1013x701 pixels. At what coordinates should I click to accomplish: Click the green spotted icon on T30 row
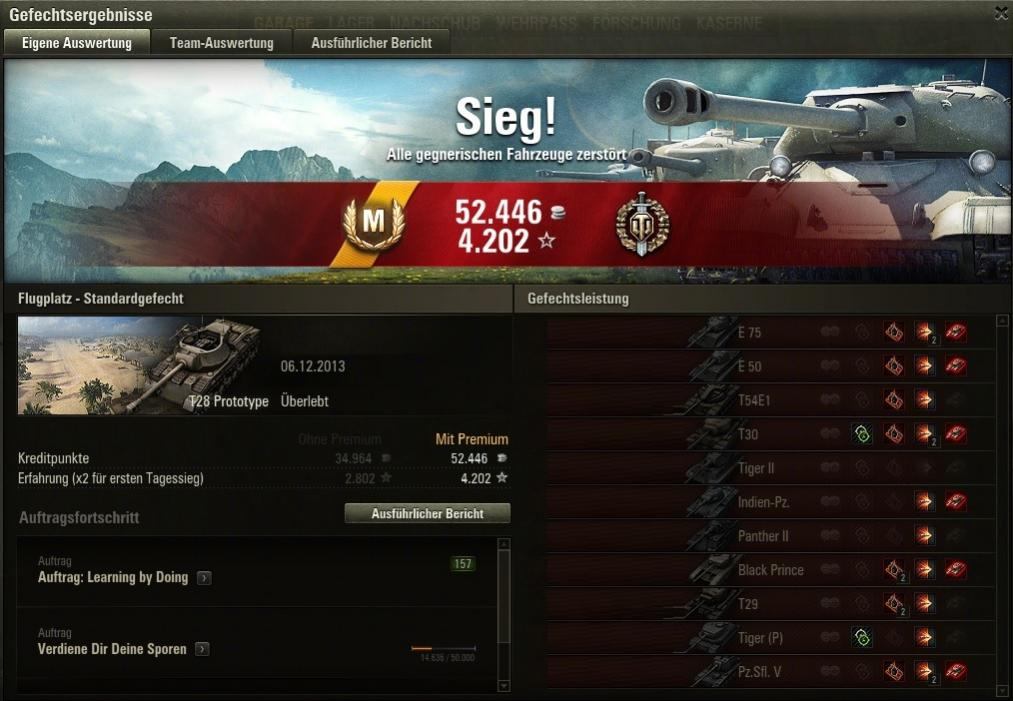(x=862, y=434)
